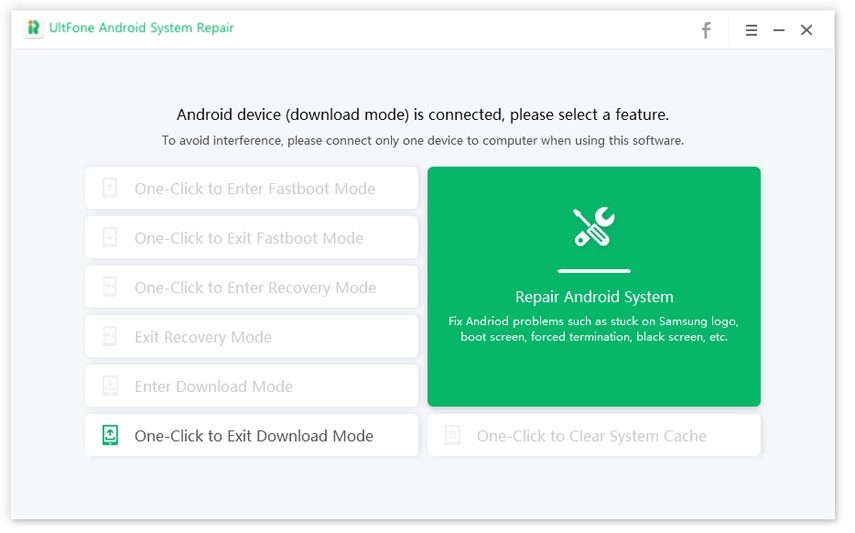Click the Enter Download Mode option
855x533 pixels.
(213, 387)
